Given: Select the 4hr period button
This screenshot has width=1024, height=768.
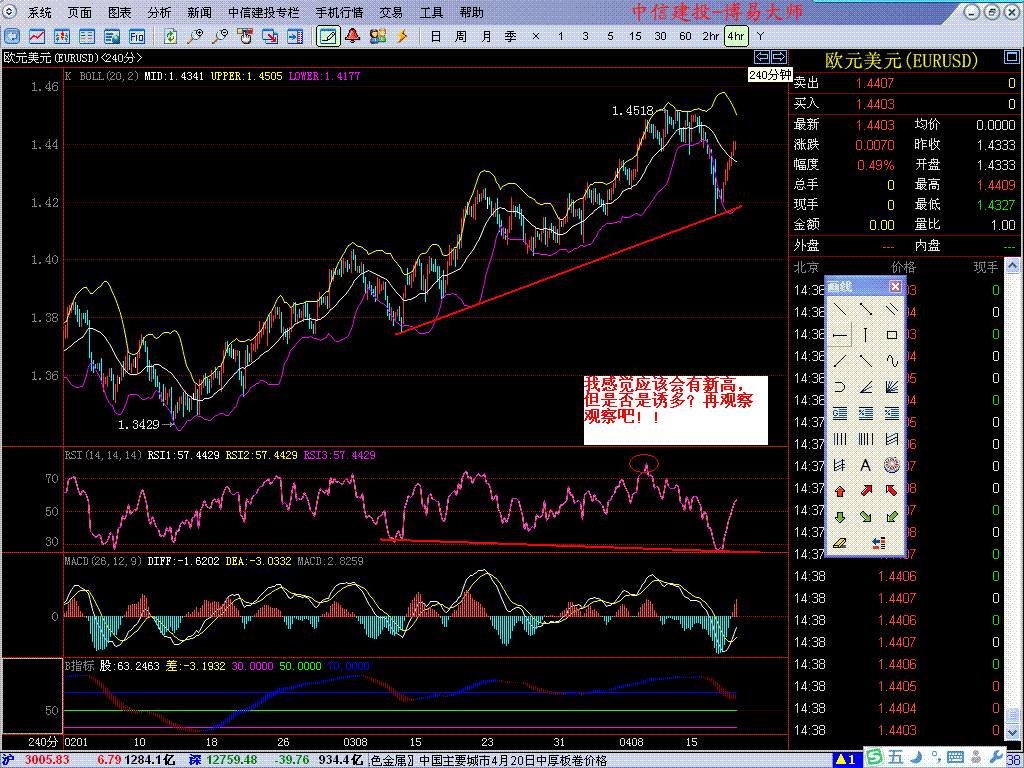Looking at the screenshot, I should 736,37.
